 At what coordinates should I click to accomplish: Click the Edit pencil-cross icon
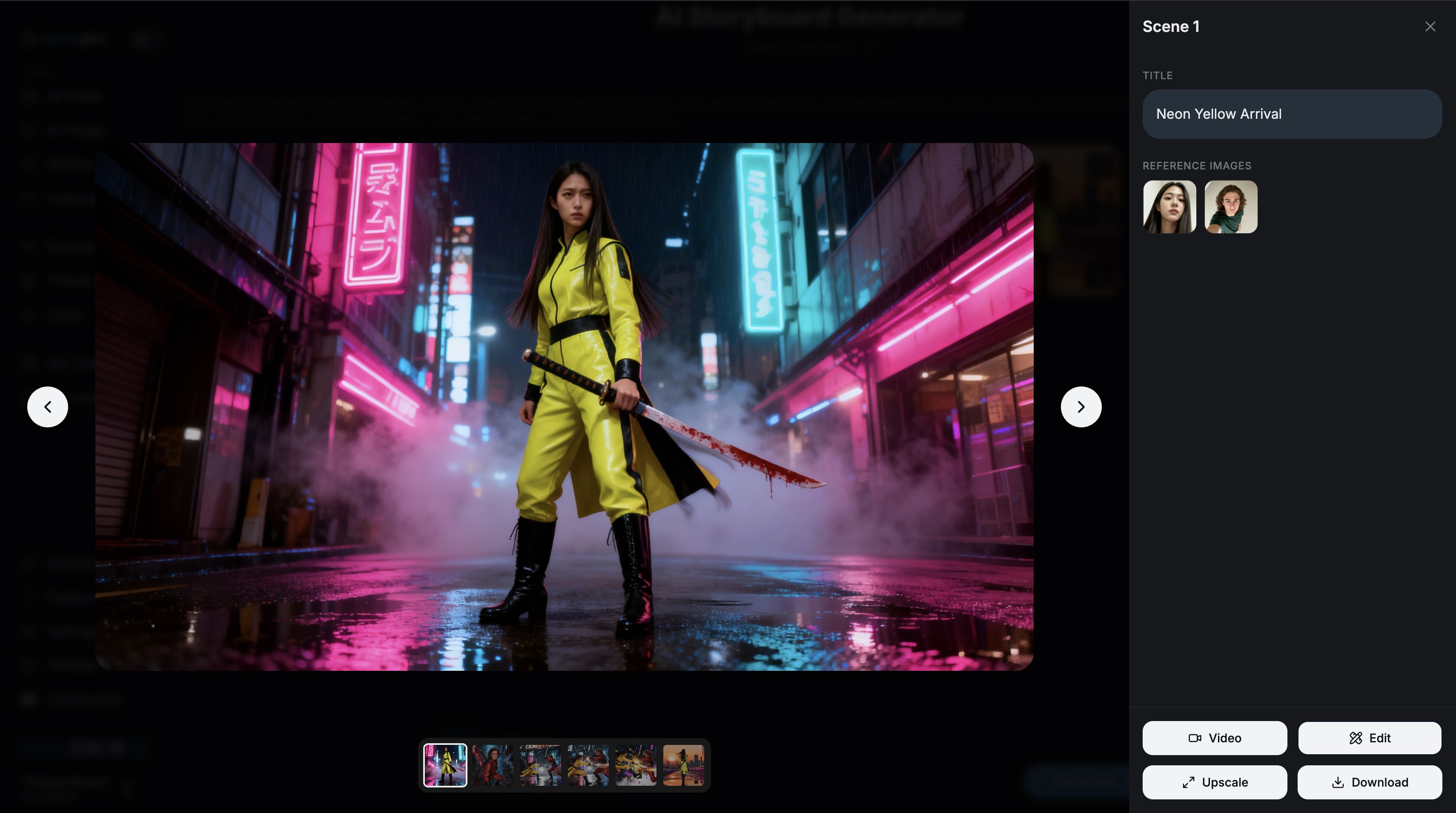pyautogui.click(x=1356, y=738)
